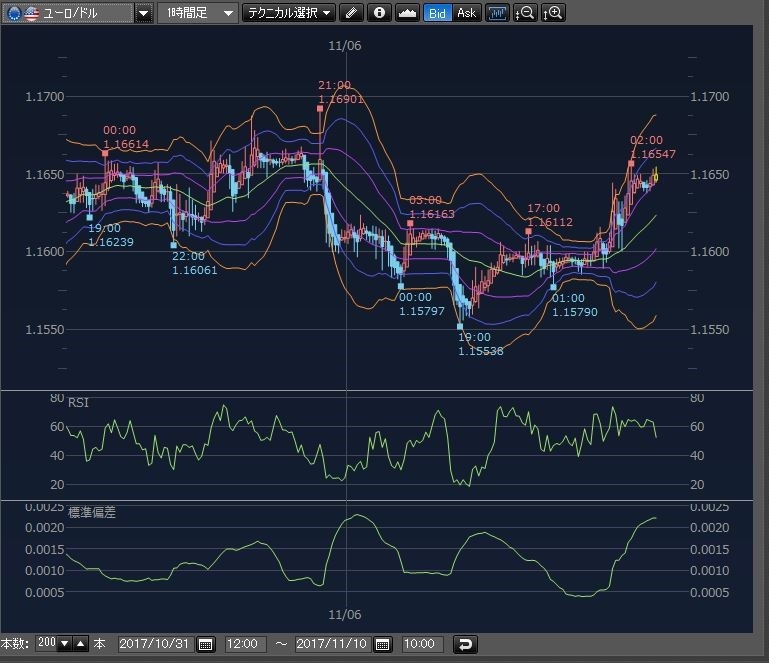Open the end date calendar picker

pos(383,644)
